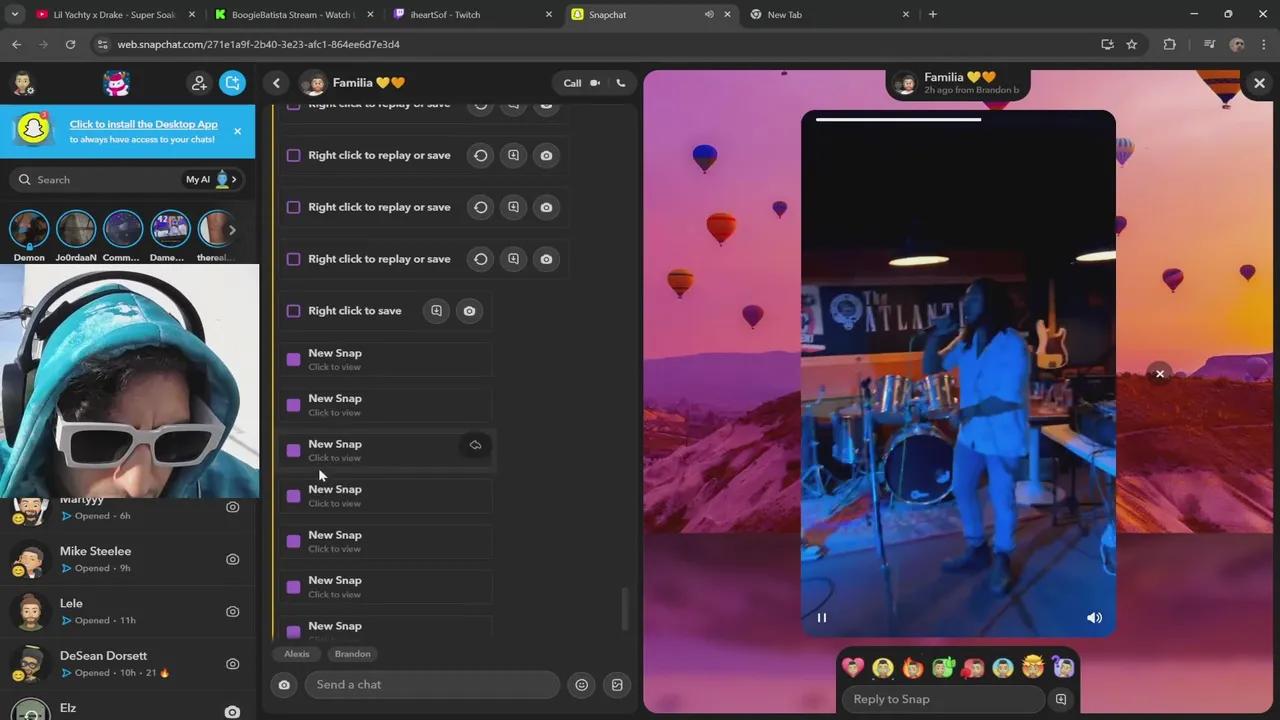Mute the snap video sound
Image resolution: width=1280 pixels, height=720 pixels.
(x=1094, y=618)
